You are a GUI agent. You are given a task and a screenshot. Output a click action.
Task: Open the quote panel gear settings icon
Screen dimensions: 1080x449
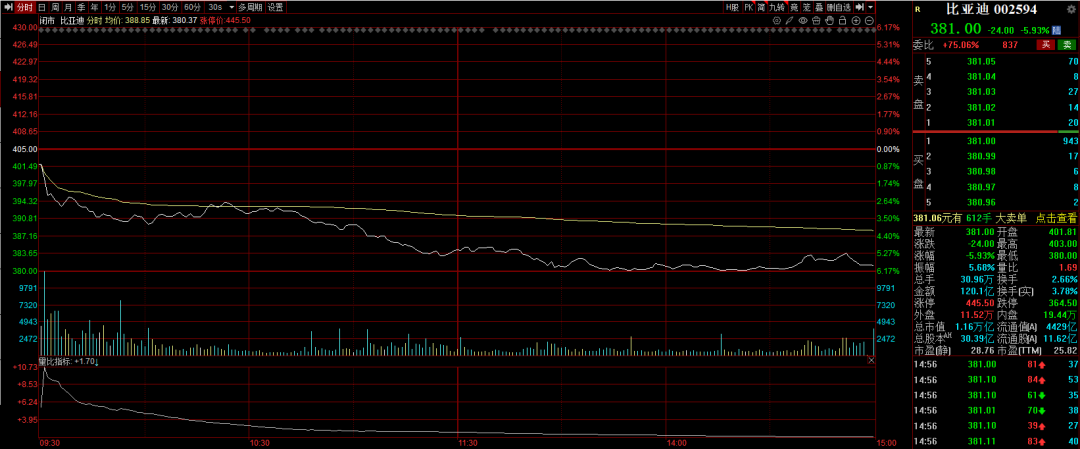click(x=1071, y=10)
